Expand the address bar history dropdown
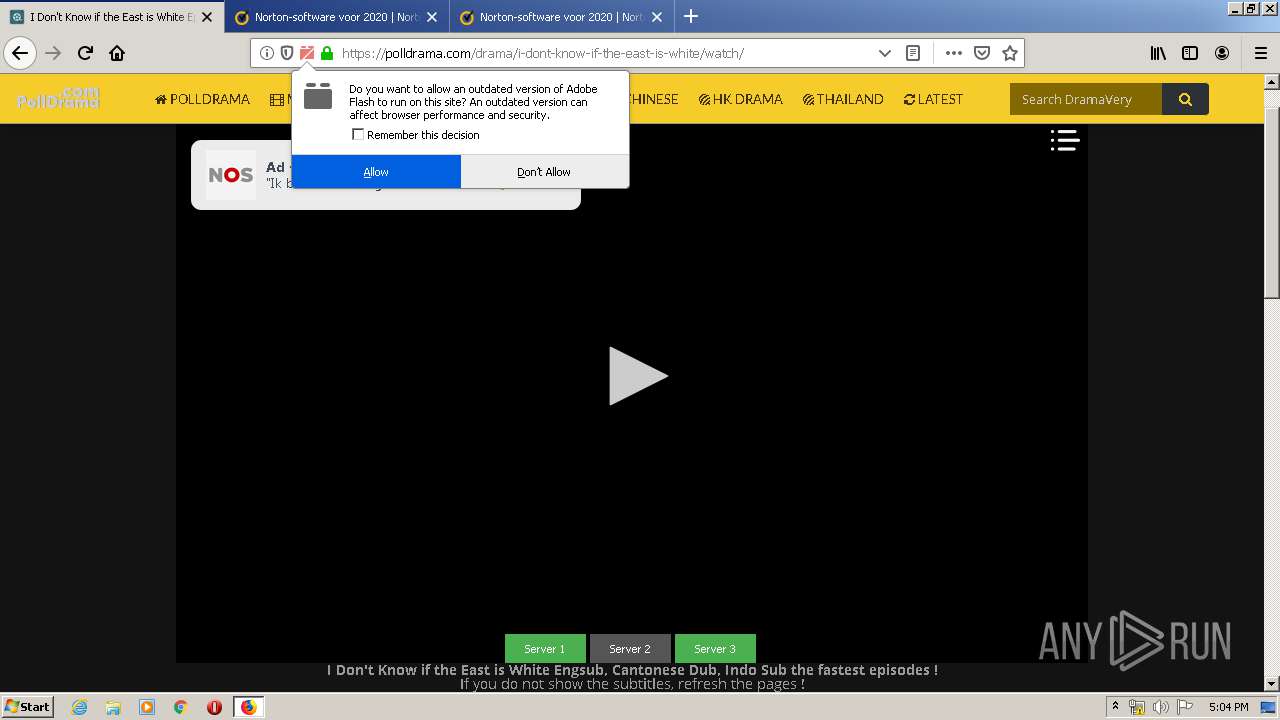 coord(885,53)
